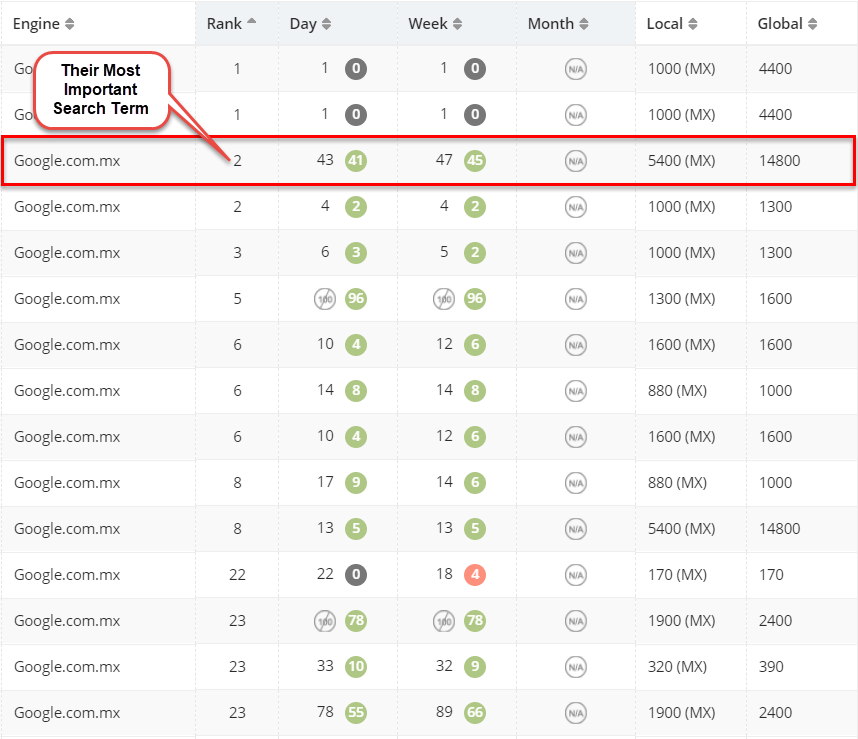Click rank value 5
The width and height of the screenshot is (858, 739).
pos(237,299)
